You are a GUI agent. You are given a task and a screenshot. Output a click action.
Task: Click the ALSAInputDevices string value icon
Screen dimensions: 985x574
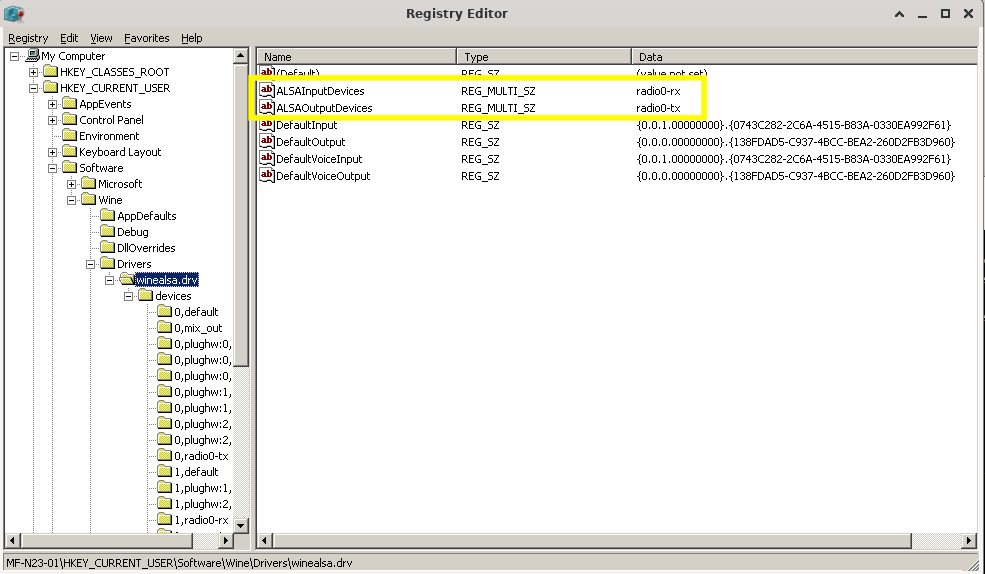point(267,90)
